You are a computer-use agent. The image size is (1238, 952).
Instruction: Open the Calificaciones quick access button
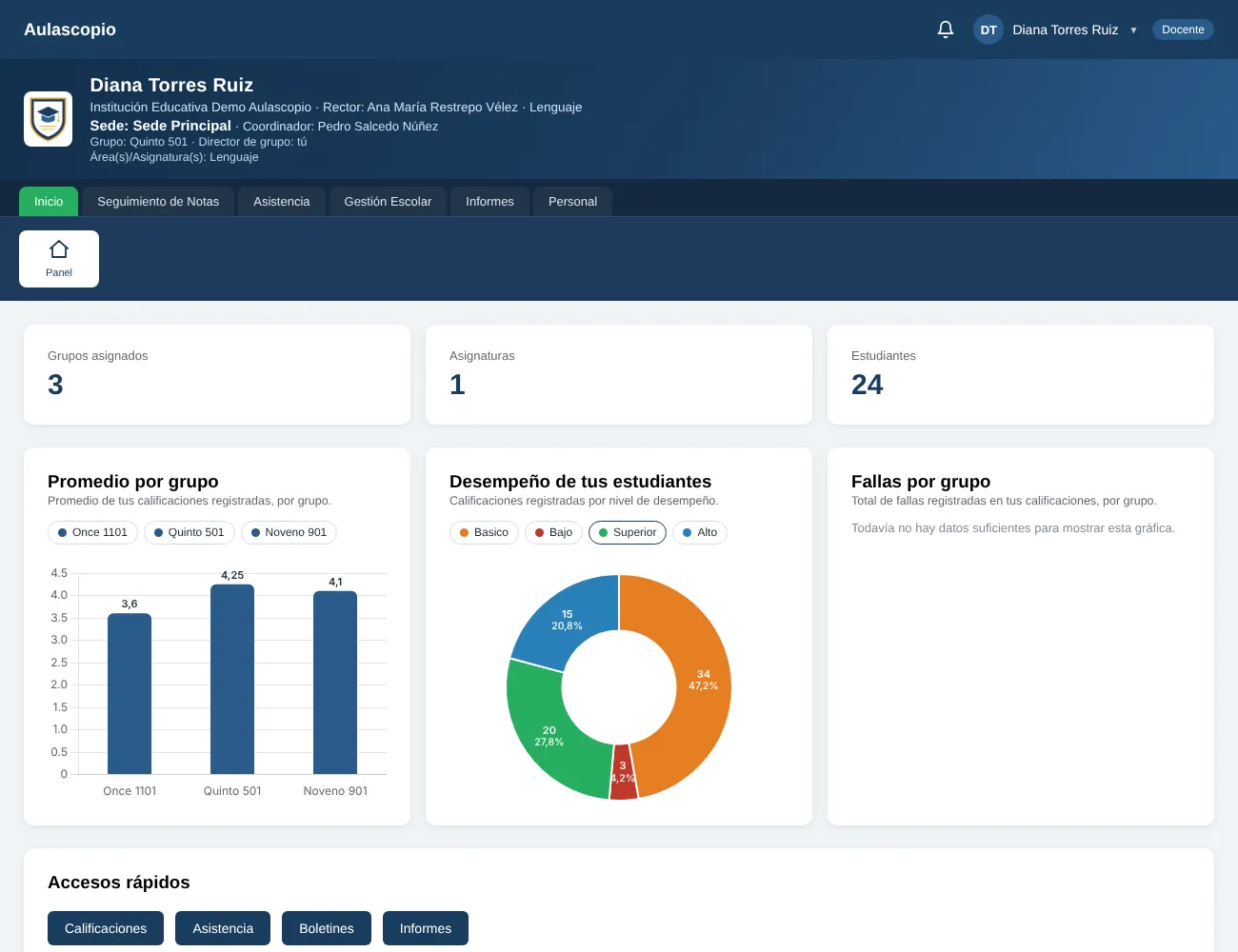(x=106, y=928)
